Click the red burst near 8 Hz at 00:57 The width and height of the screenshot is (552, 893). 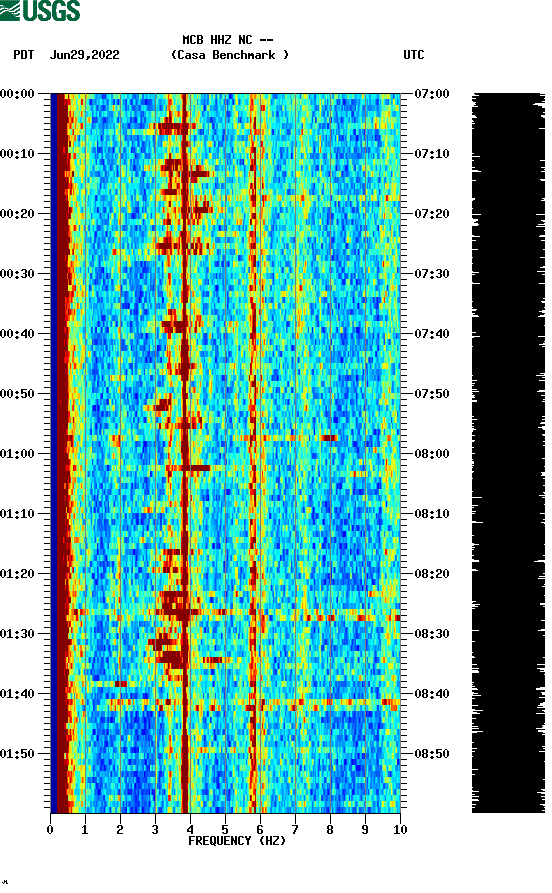[329, 438]
